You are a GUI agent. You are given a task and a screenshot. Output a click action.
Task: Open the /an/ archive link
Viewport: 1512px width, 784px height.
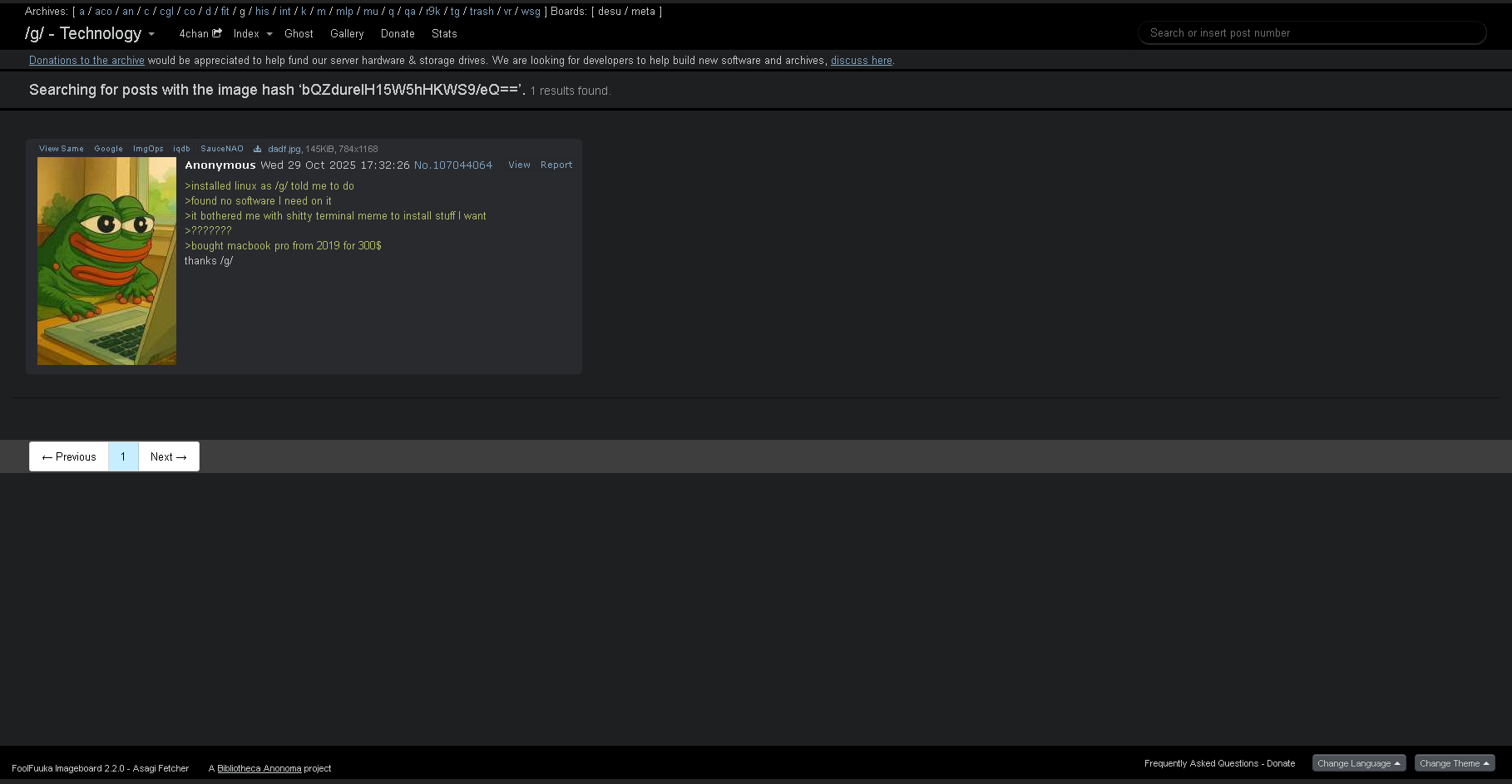click(127, 12)
